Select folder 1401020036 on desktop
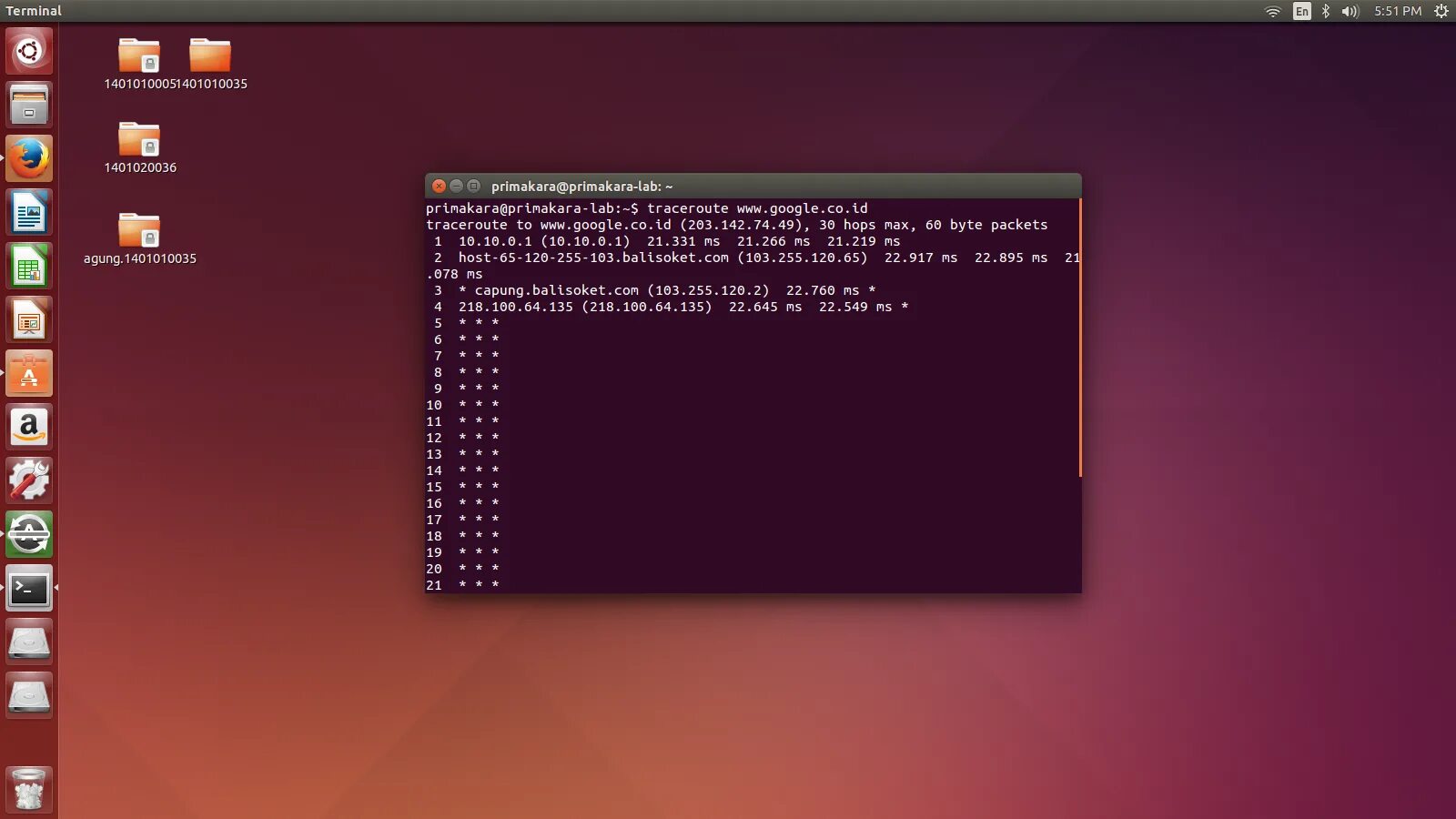 139,147
